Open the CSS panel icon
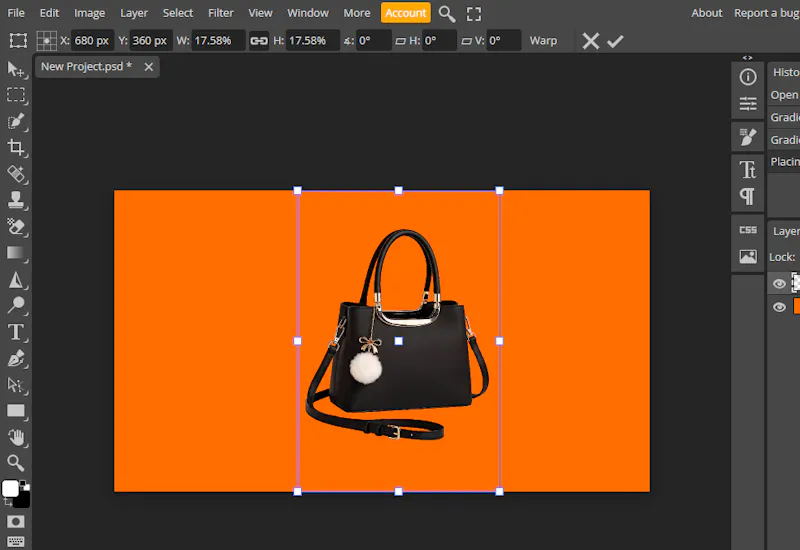800x550 pixels. tap(748, 230)
